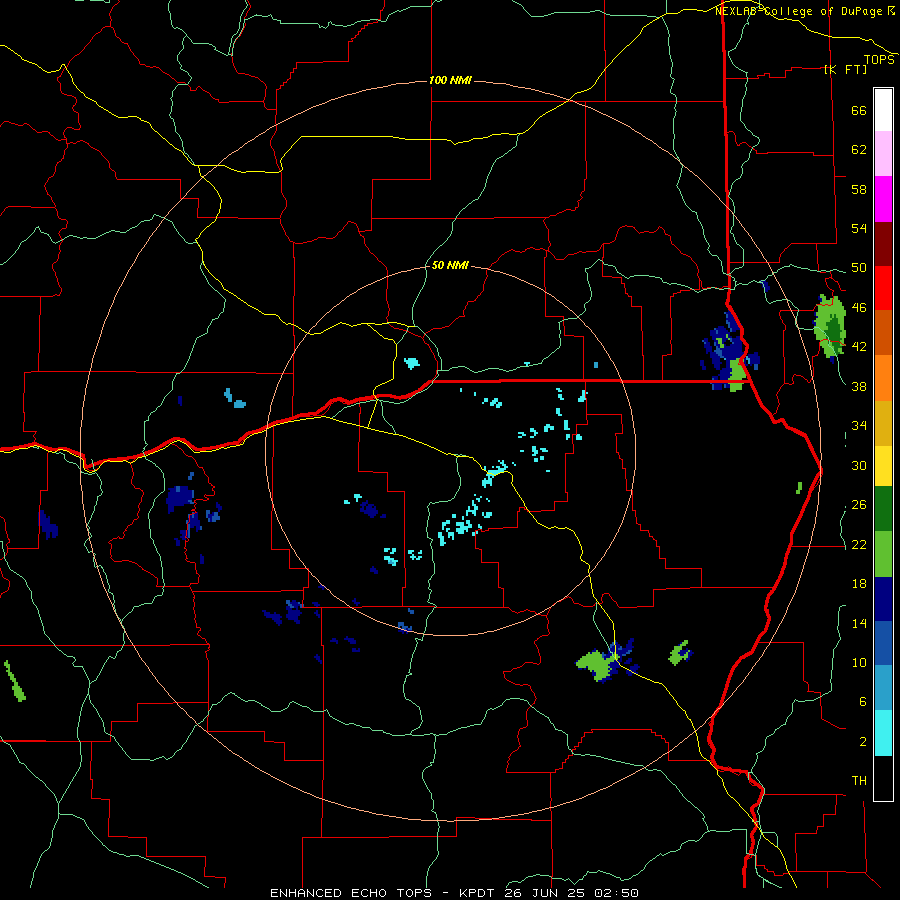This screenshot has height=900, width=900.
Task: Choose the dark orange legend swatch above 42
Action: 883,332
